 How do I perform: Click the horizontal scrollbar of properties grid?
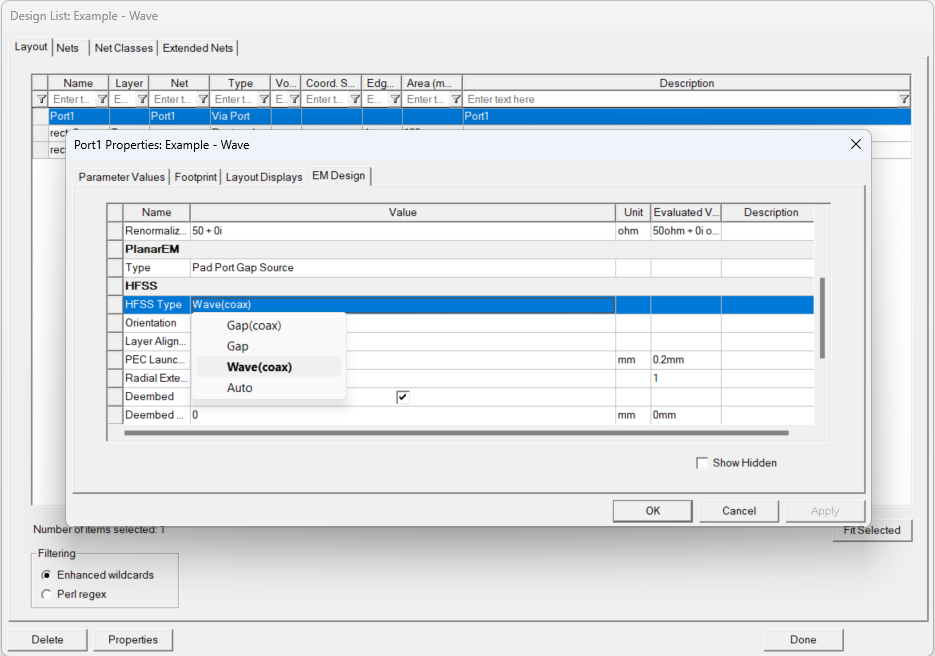coord(456,433)
